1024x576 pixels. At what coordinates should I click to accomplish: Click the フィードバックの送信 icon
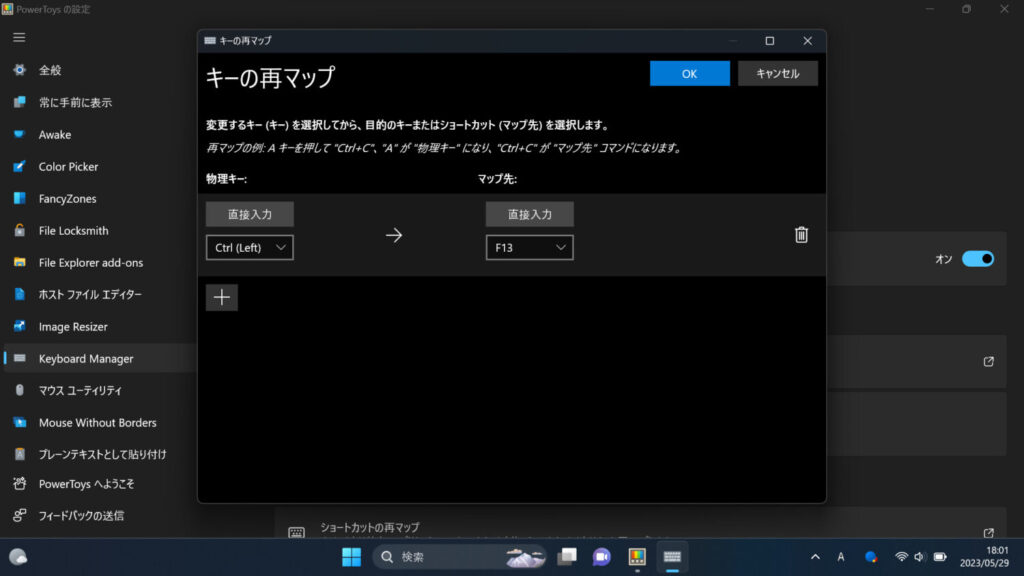pyautogui.click(x=20, y=515)
